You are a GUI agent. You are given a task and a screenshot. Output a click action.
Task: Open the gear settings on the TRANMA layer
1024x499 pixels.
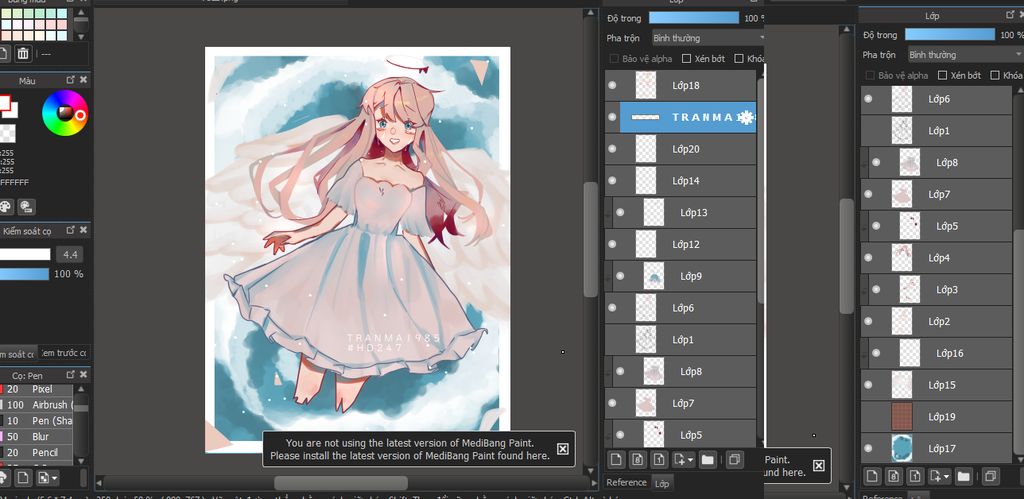[745, 118]
